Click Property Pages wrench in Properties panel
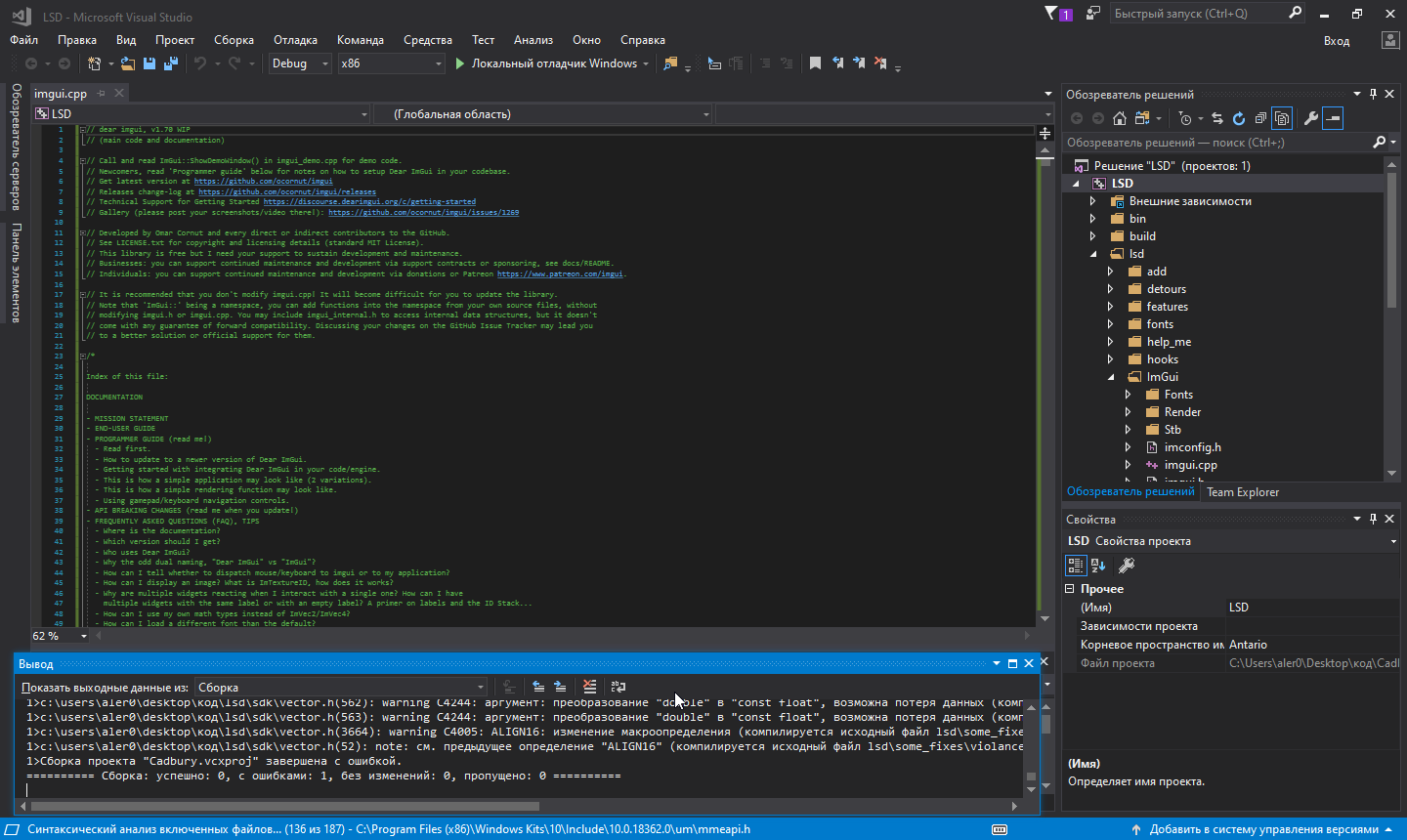1407x840 pixels. click(1127, 566)
